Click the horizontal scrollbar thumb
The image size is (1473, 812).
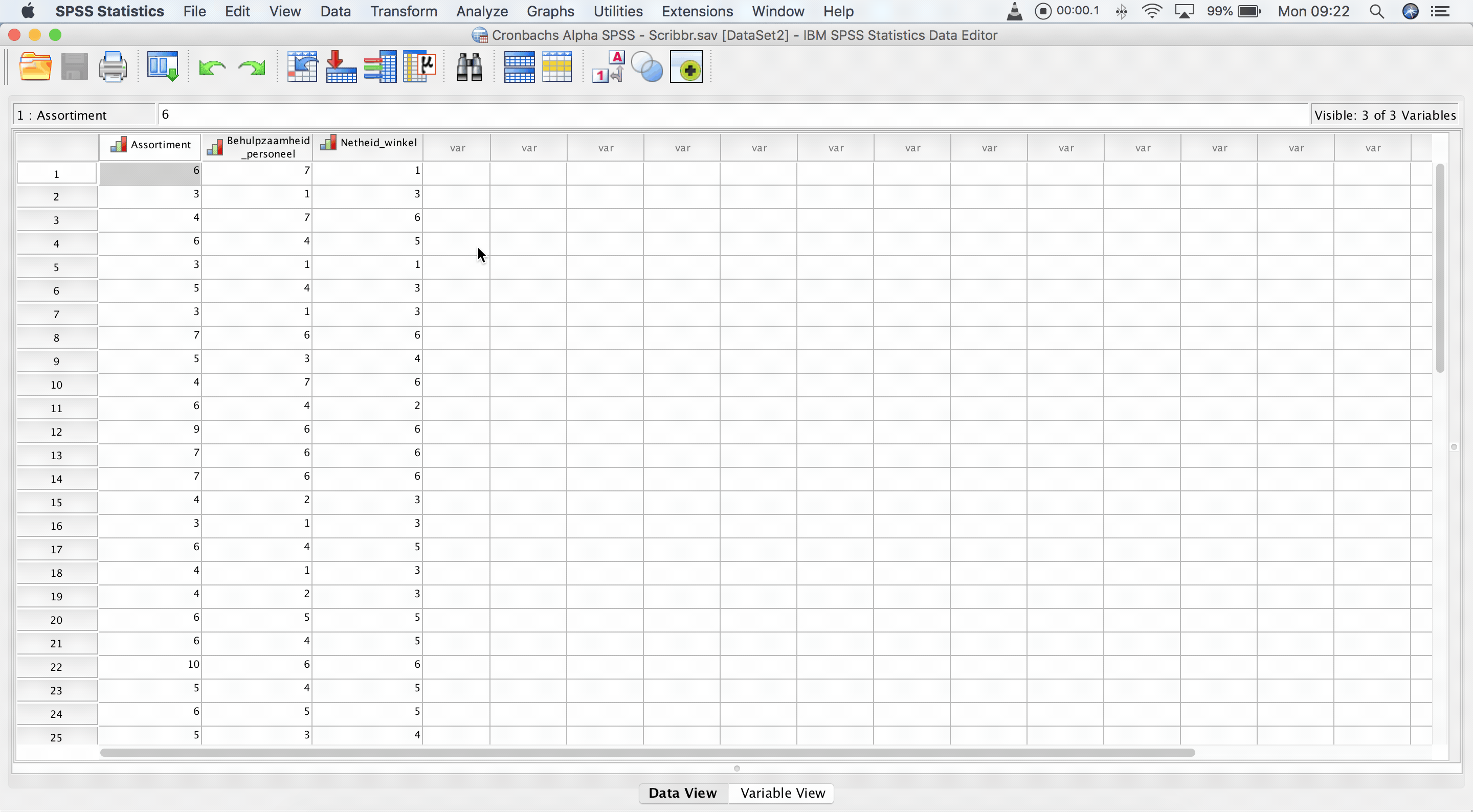click(x=648, y=753)
